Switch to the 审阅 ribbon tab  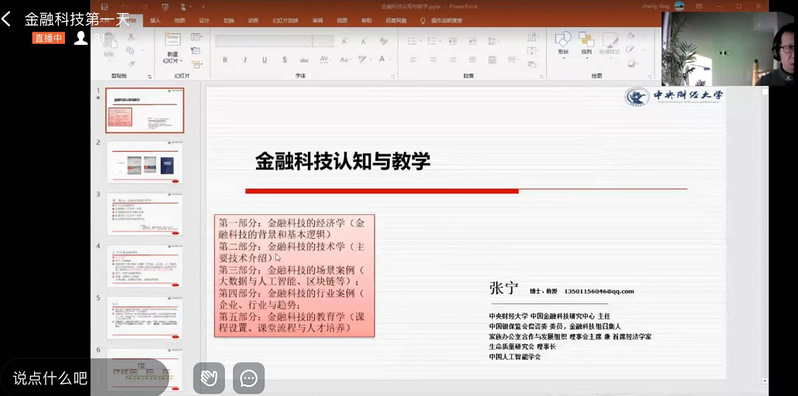click(318, 21)
